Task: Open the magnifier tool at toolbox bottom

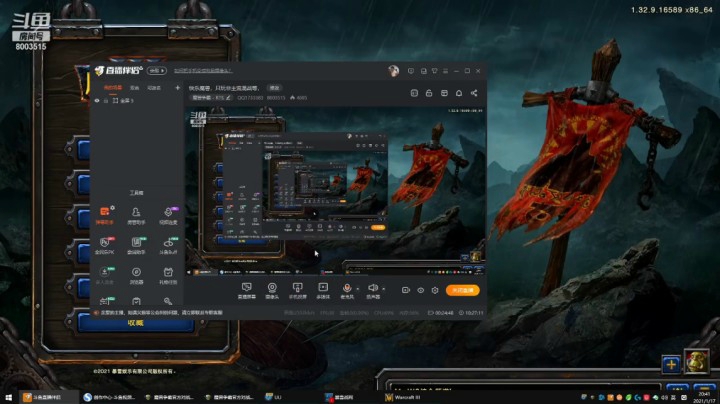Action: click(168, 301)
